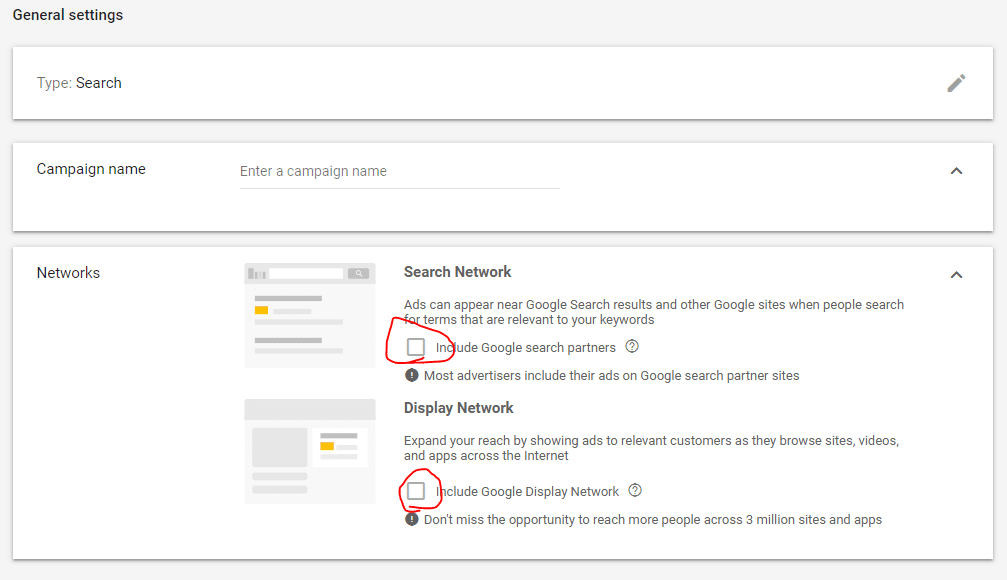The height and width of the screenshot is (580, 1007).
Task: Click the 'Display Network' heading
Action: [x=459, y=408]
